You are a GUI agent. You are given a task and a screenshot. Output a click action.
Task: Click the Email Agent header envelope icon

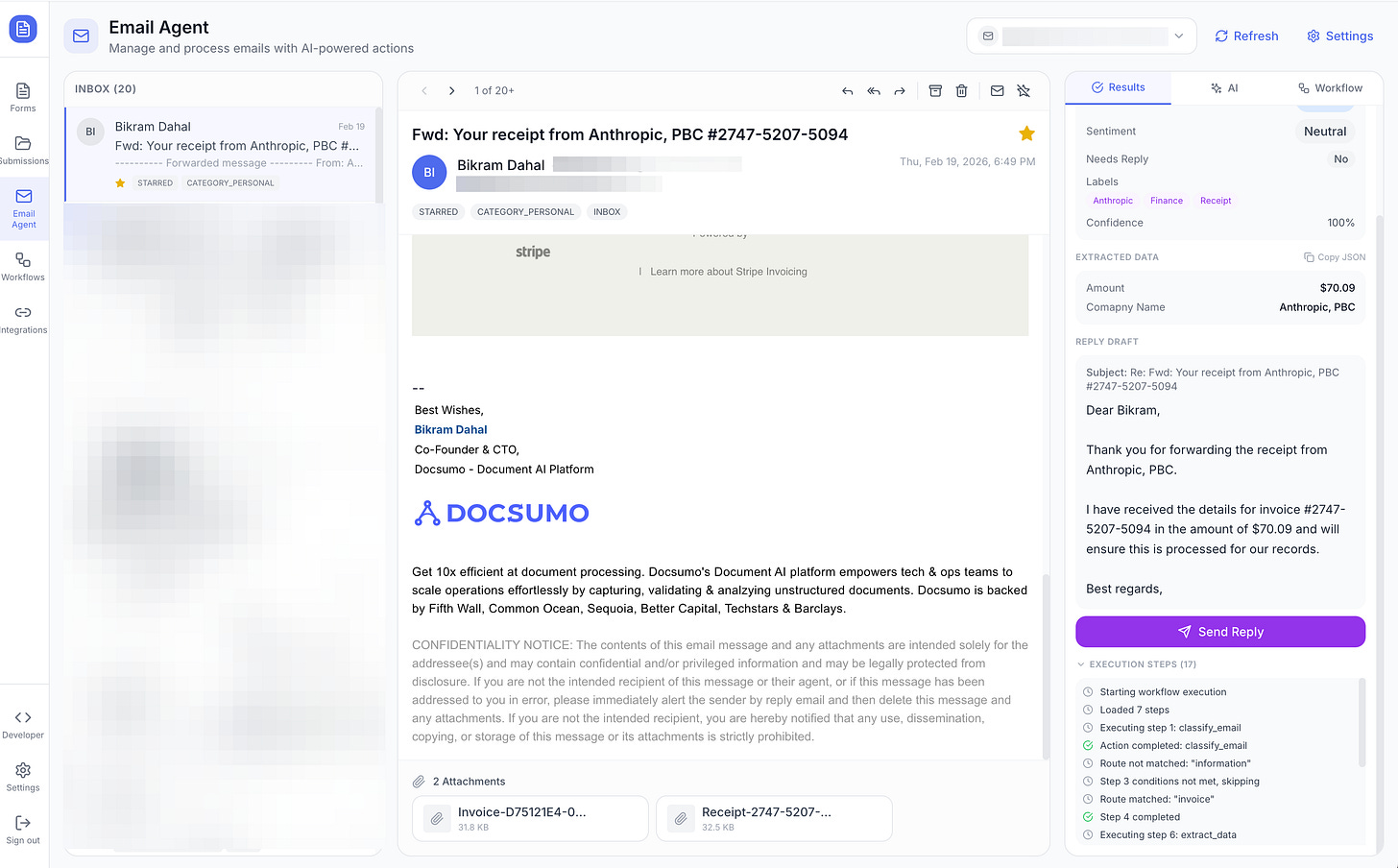pos(81,36)
